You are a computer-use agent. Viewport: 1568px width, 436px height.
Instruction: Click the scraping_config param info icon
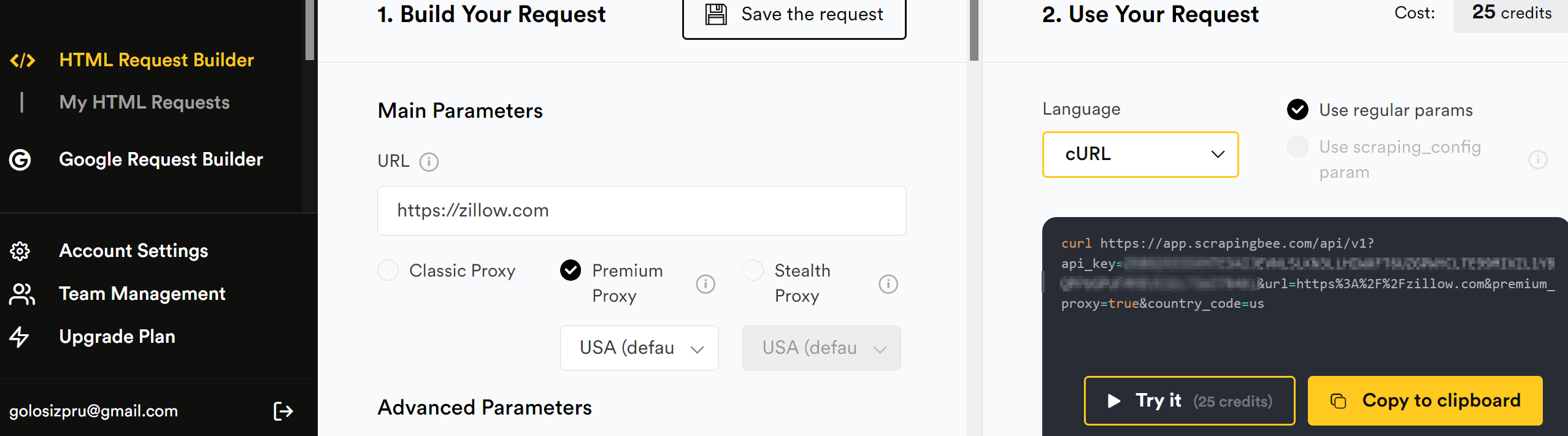(1539, 159)
